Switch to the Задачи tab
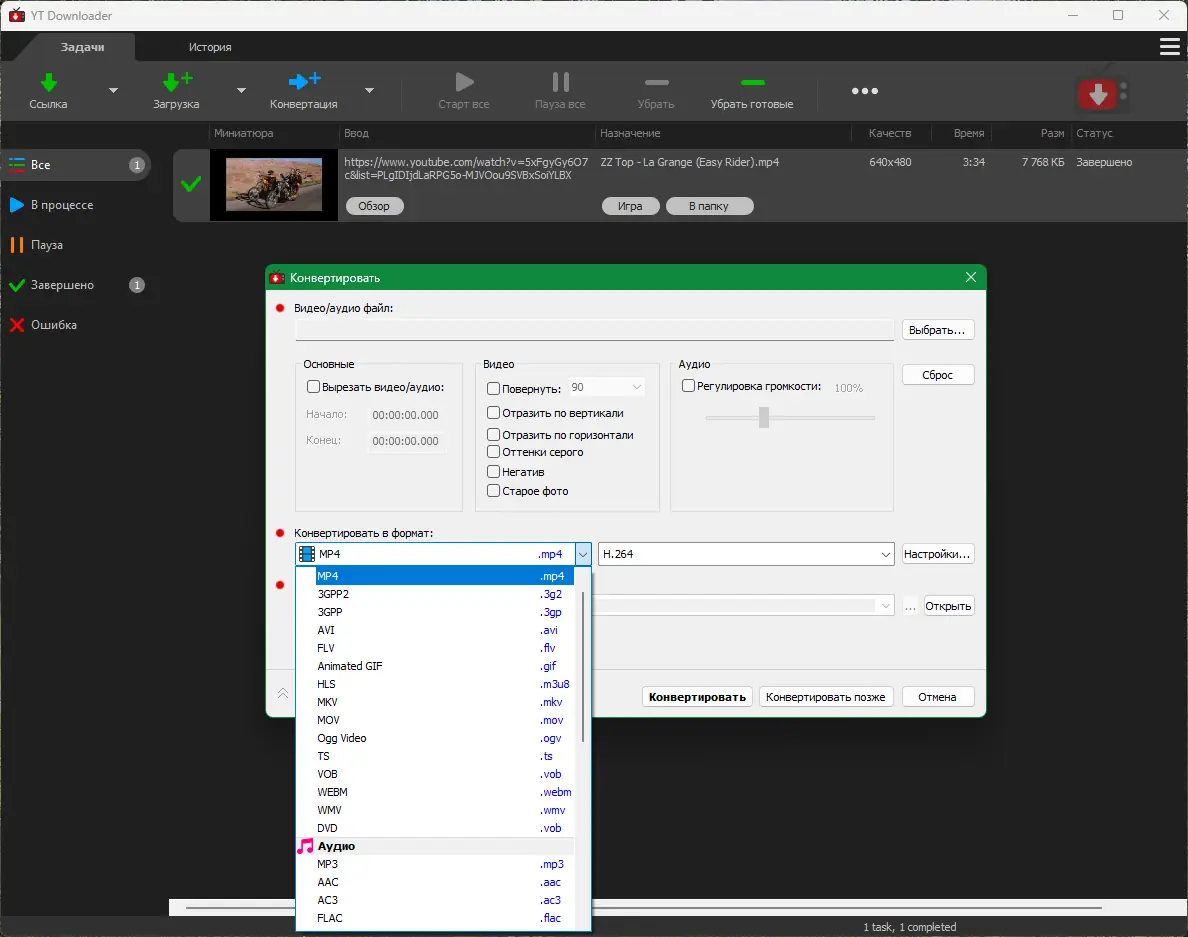 [x=84, y=46]
